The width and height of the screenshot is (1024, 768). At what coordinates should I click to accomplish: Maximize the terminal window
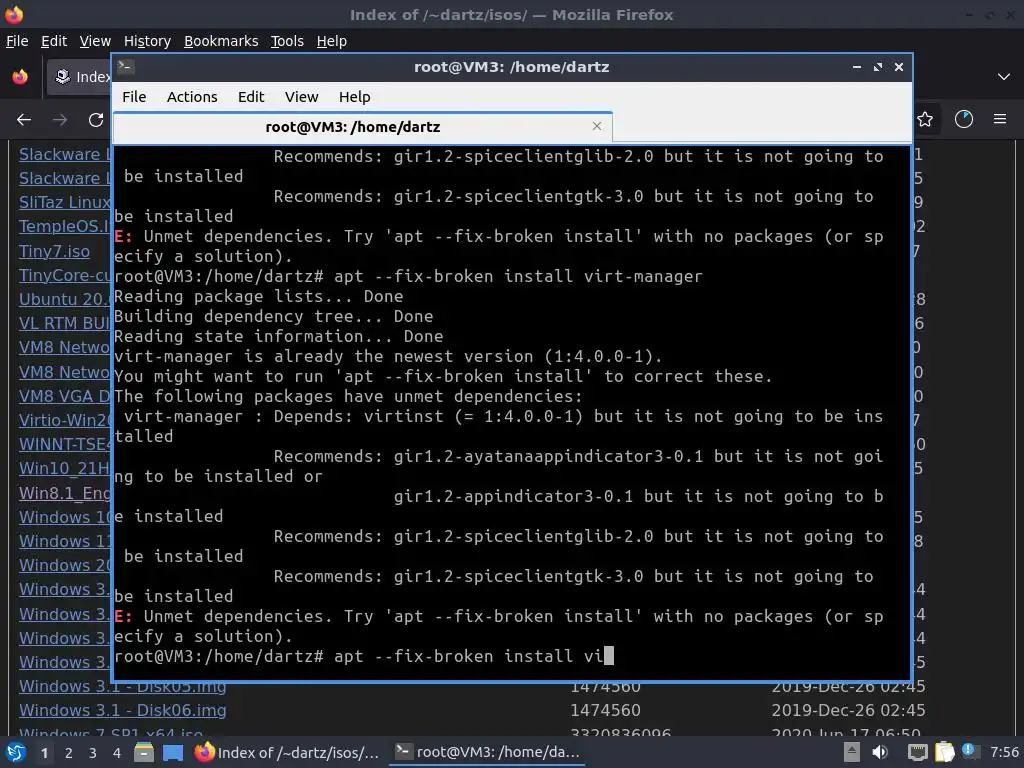(x=878, y=67)
